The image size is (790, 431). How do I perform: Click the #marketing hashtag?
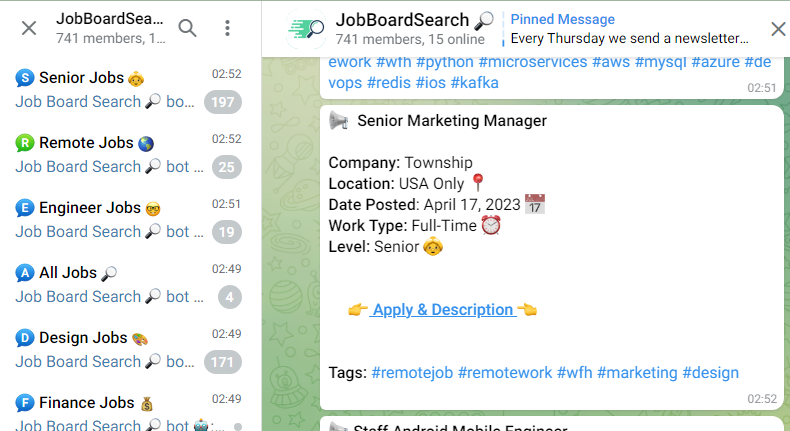(636, 372)
